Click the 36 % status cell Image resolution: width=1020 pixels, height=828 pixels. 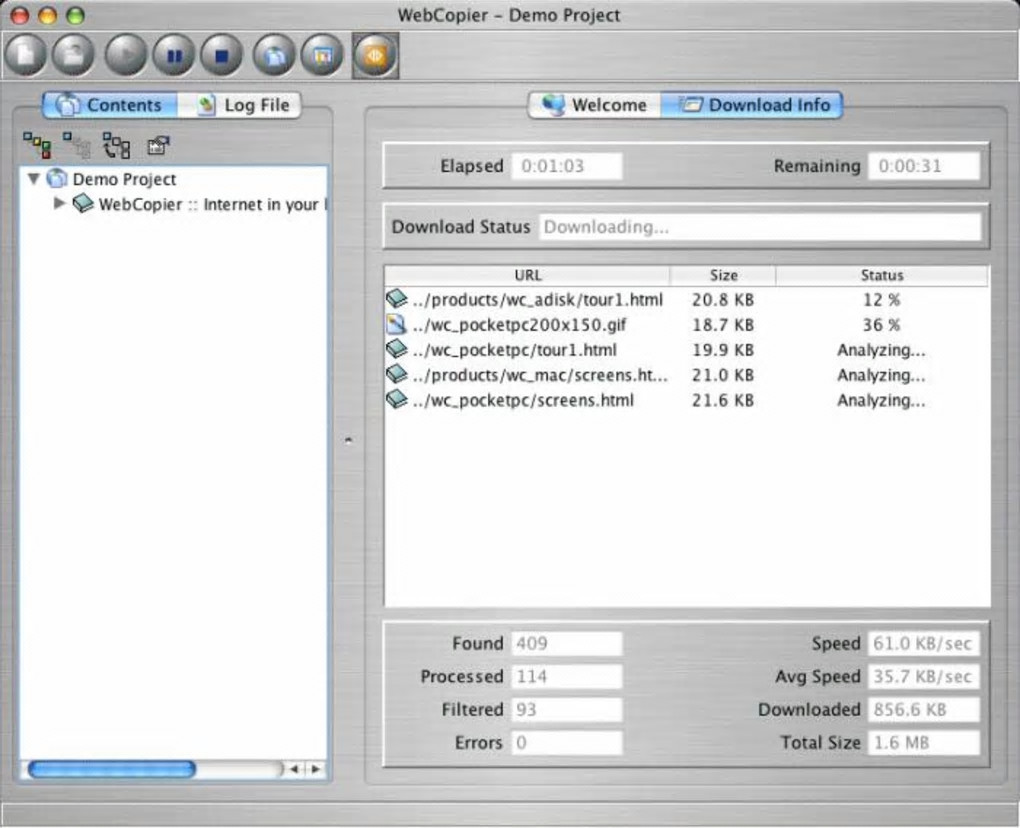point(881,325)
